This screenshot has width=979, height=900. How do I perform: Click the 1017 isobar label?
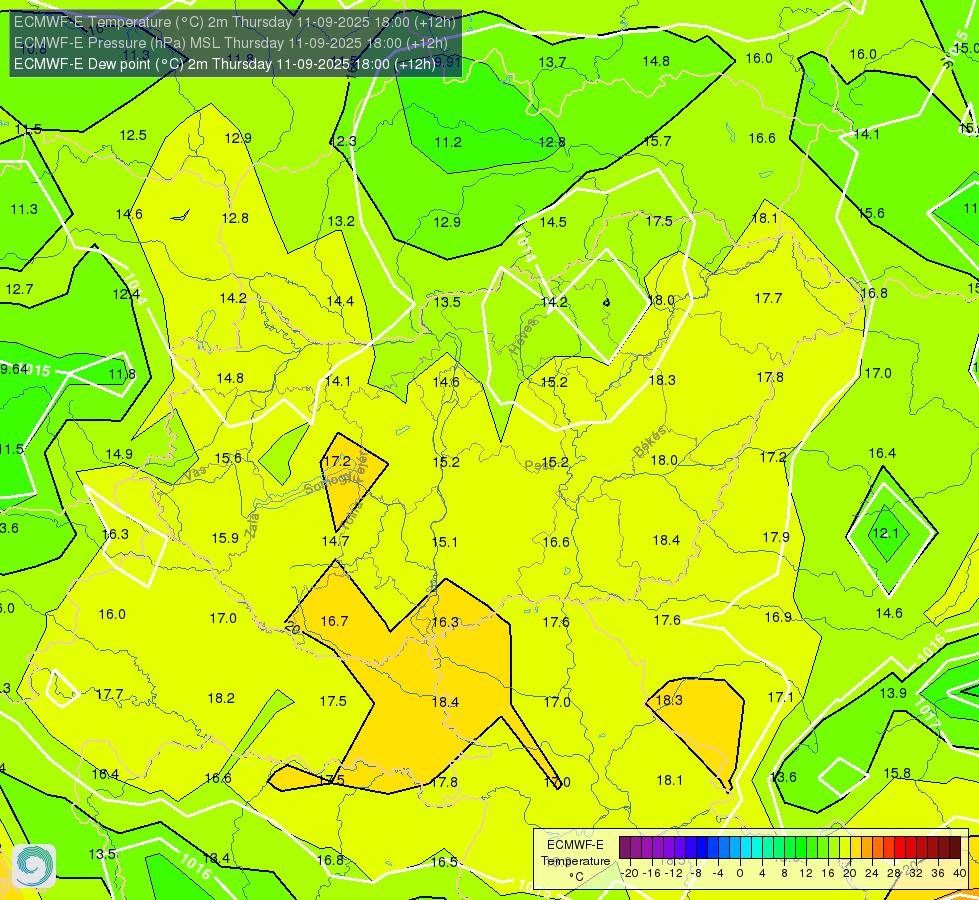927,713
